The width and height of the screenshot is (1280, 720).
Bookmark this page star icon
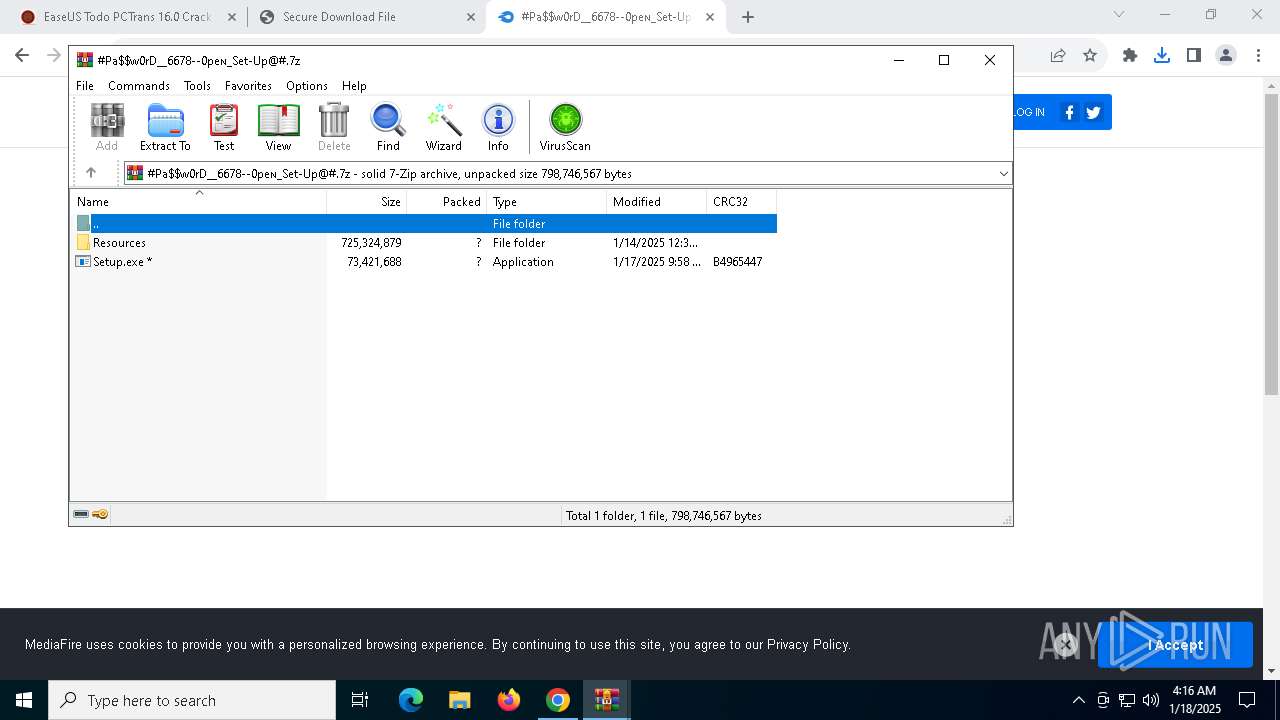point(1090,55)
